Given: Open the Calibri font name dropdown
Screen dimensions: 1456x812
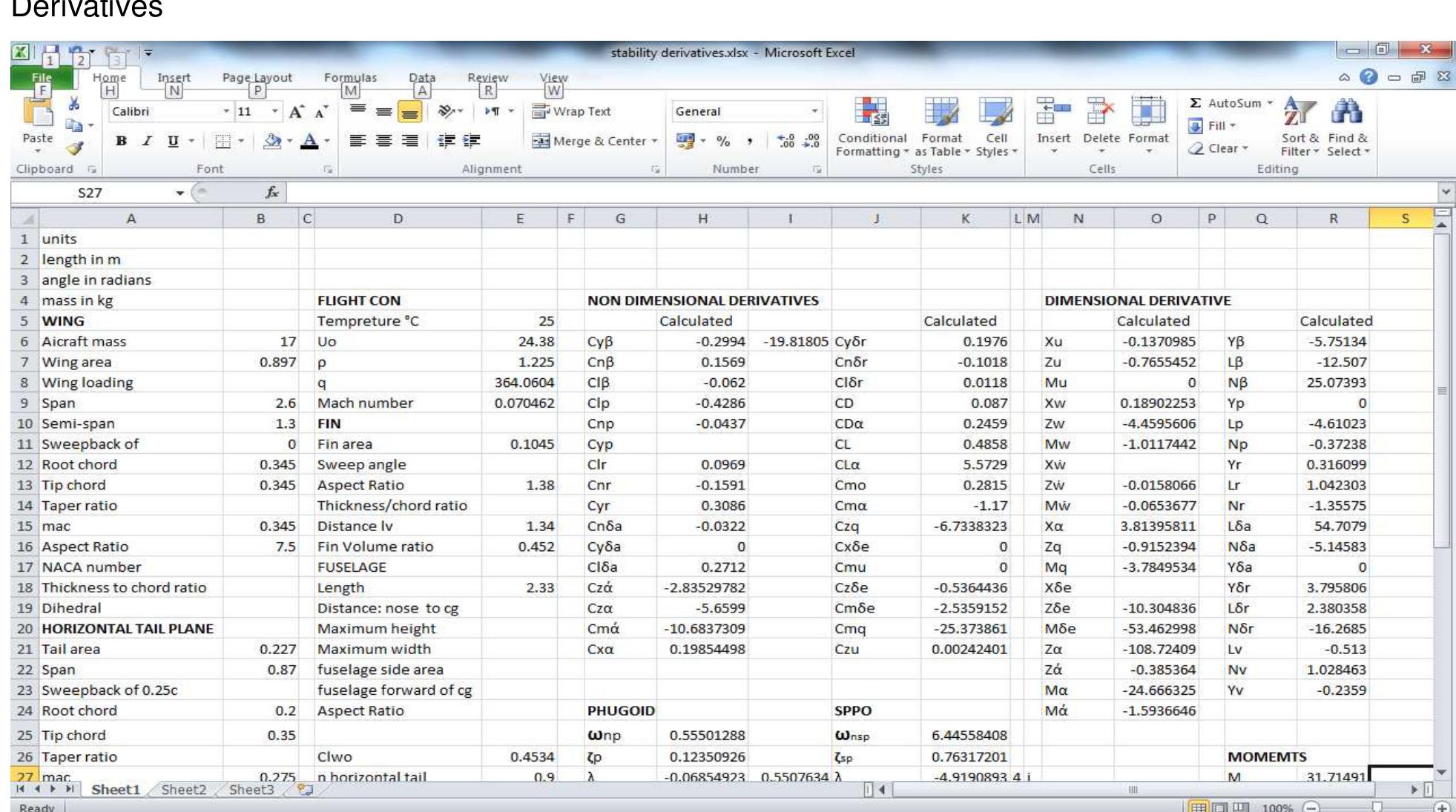Looking at the screenshot, I should [x=226, y=111].
